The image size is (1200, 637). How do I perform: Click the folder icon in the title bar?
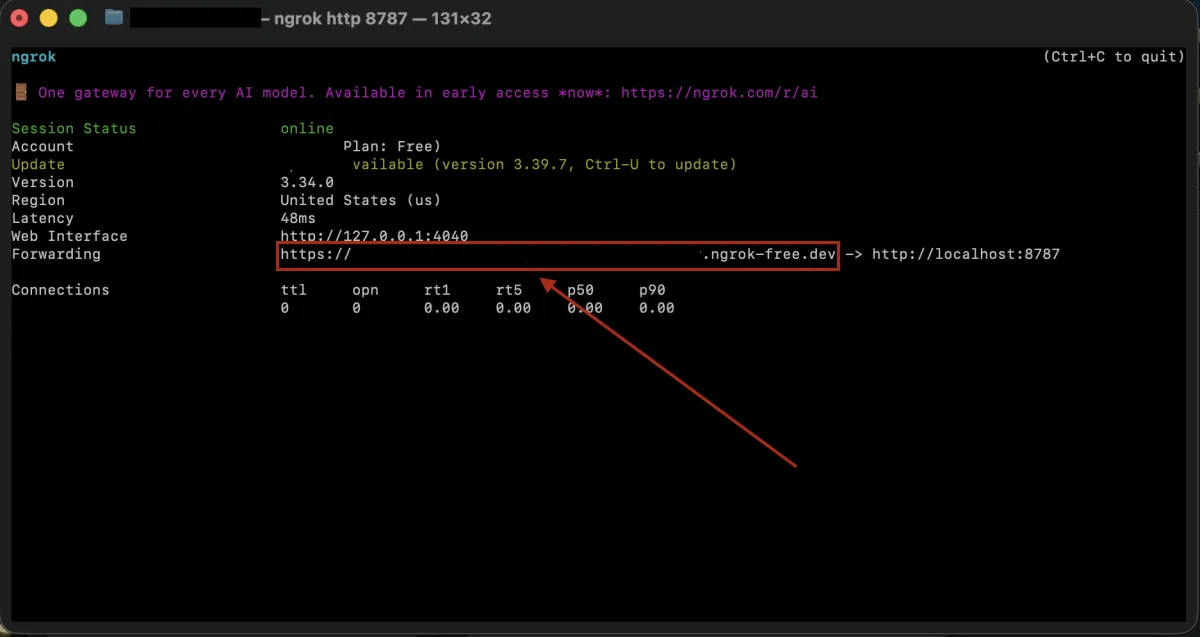[x=113, y=18]
